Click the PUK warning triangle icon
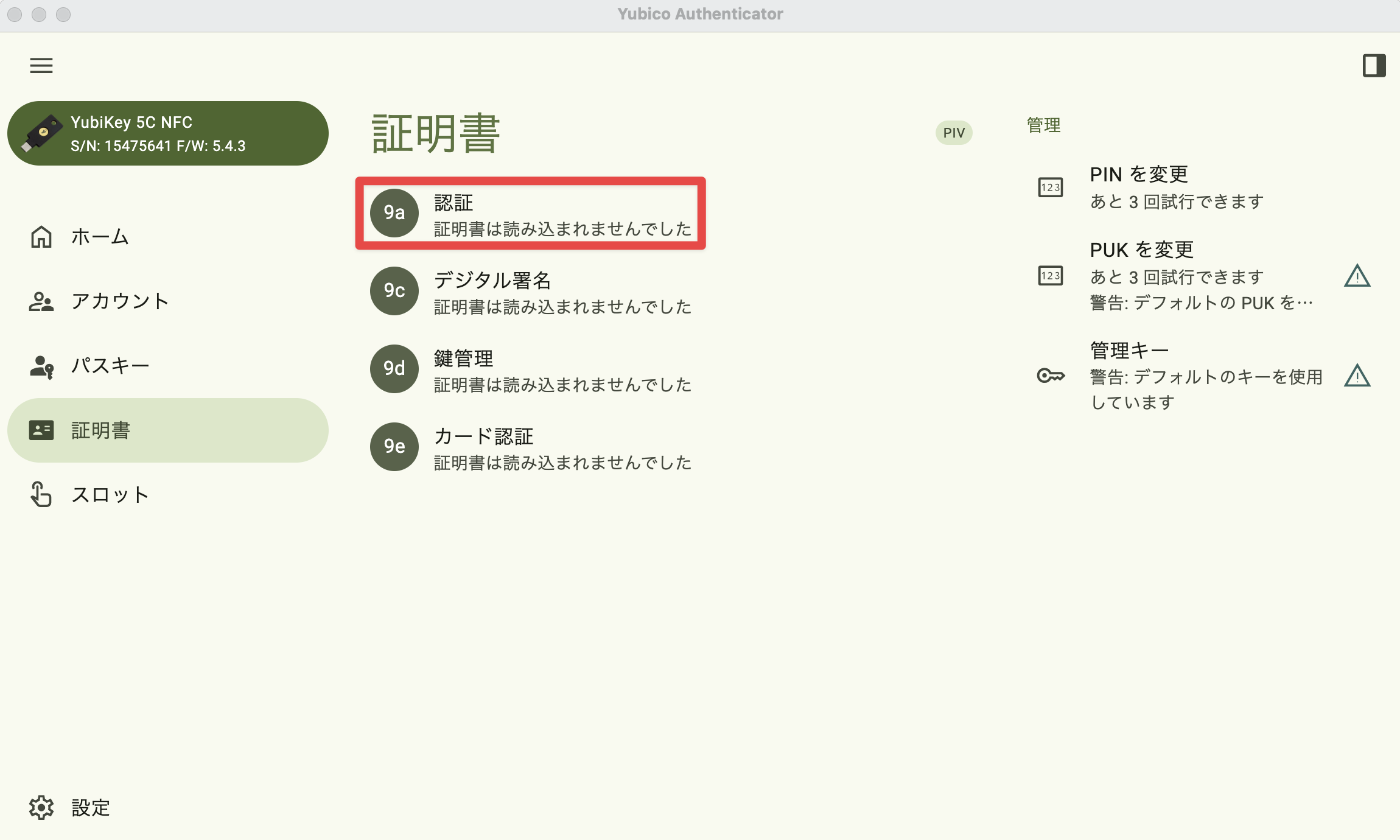The width and height of the screenshot is (1400, 840). [x=1357, y=276]
